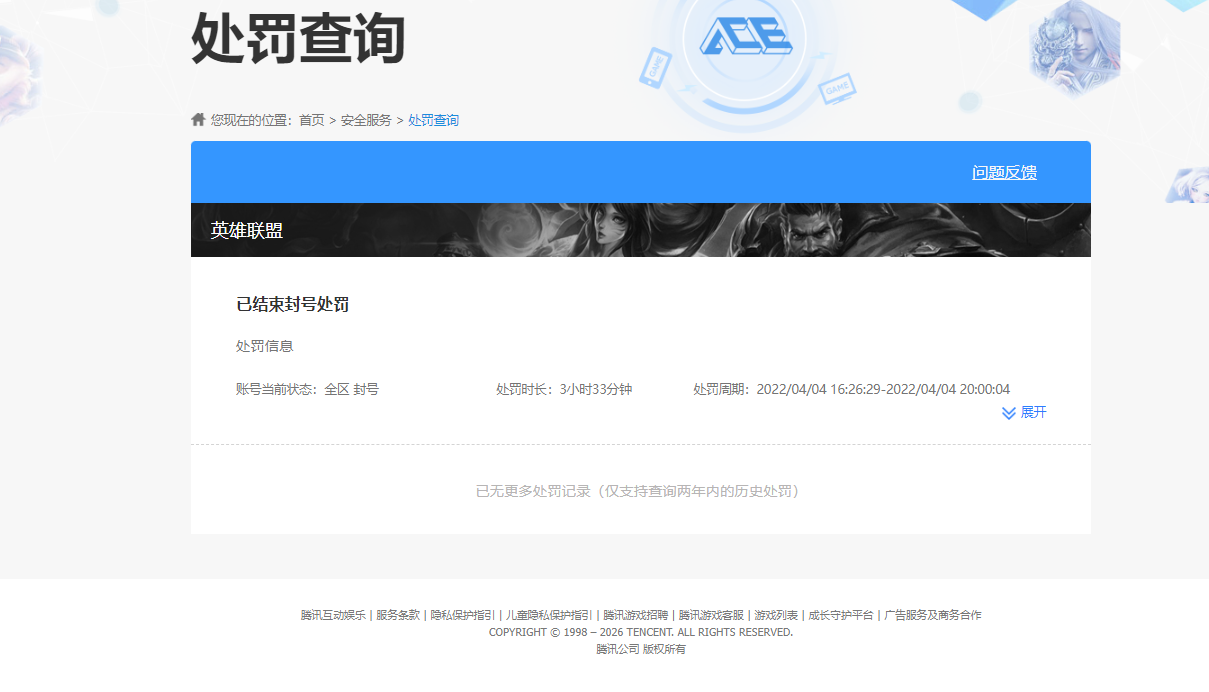Select the 处罚查询 breadcrumb link
This screenshot has height=692, width=1209.
434,120
